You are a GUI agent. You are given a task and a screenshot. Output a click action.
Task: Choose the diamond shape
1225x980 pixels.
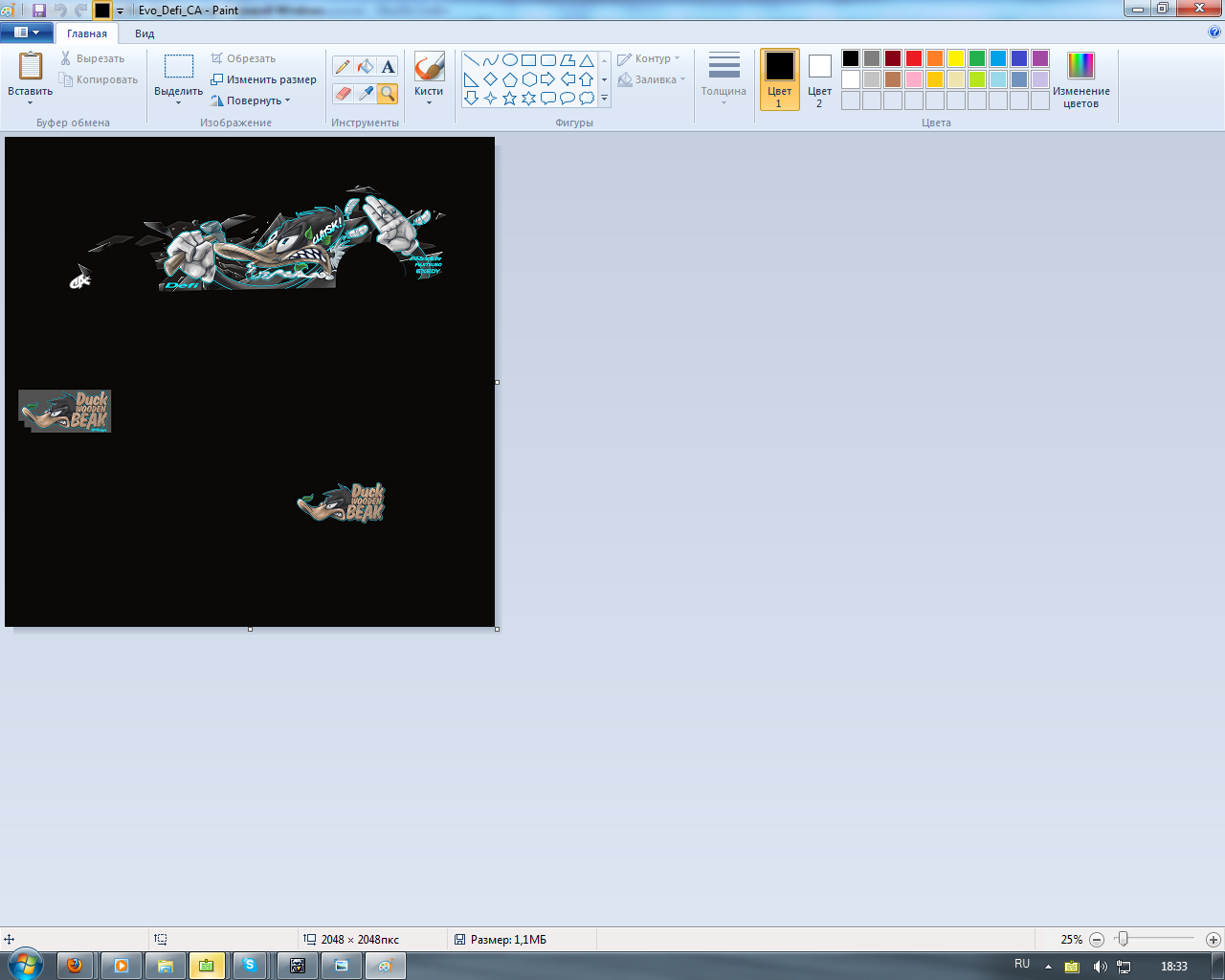pyautogui.click(x=490, y=79)
